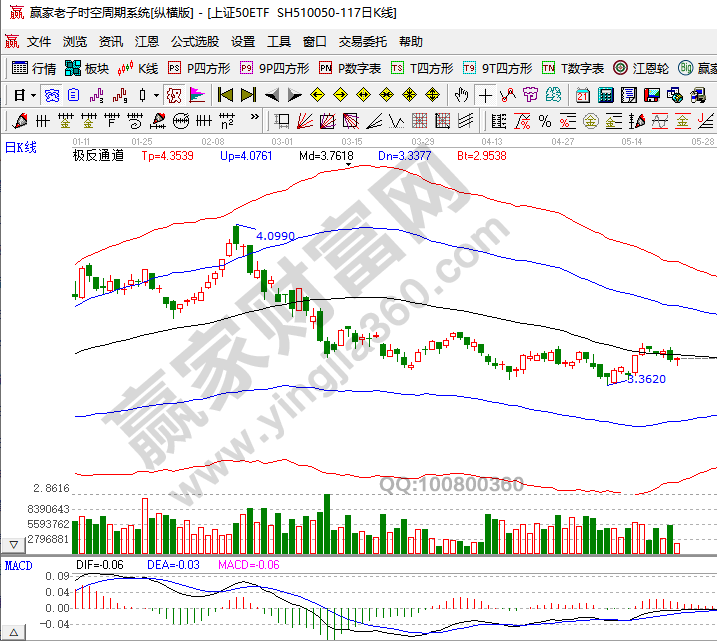
Task: Open the calendar date icon
Action: click(x=583, y=95)
